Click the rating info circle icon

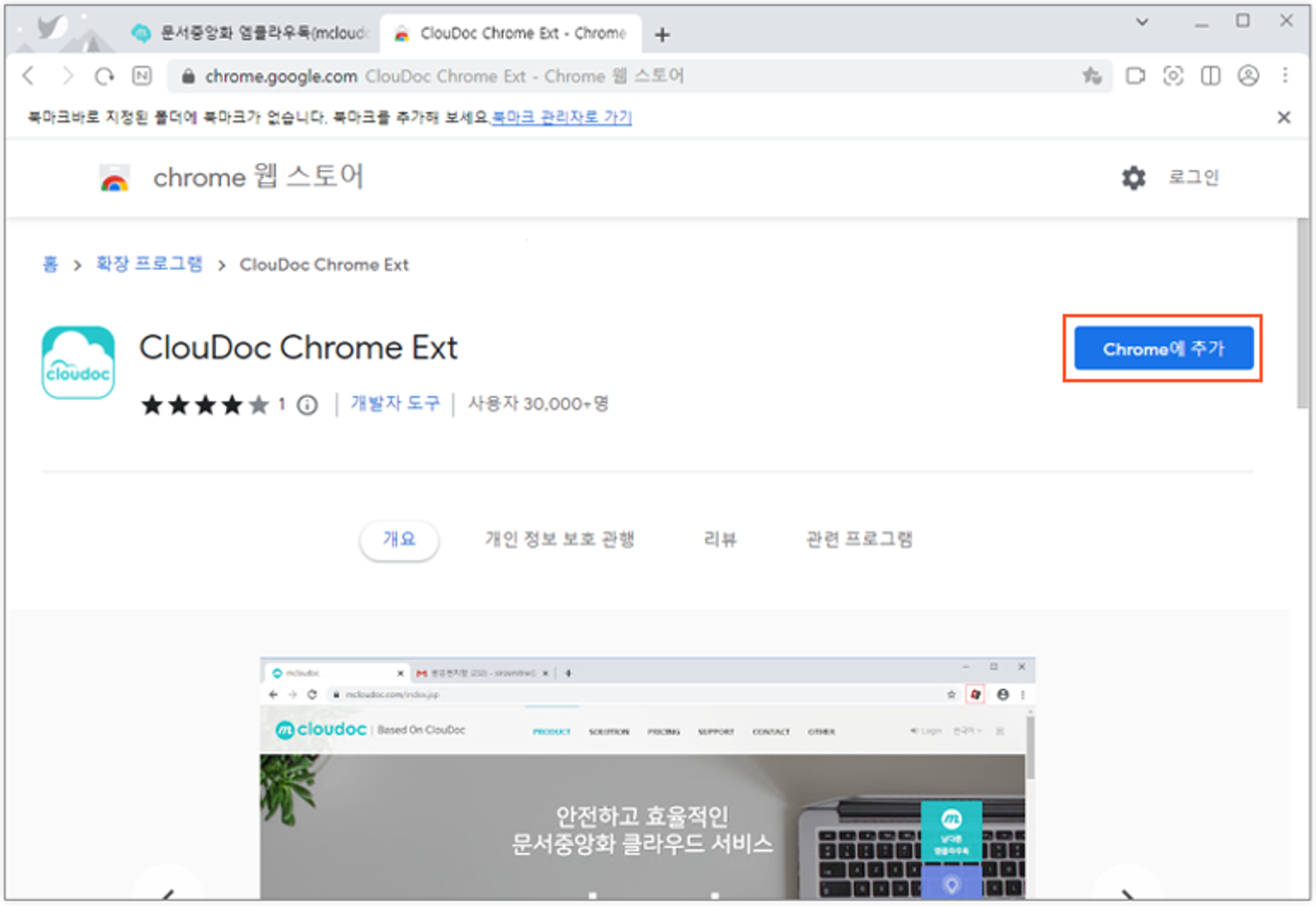(308, 404)
